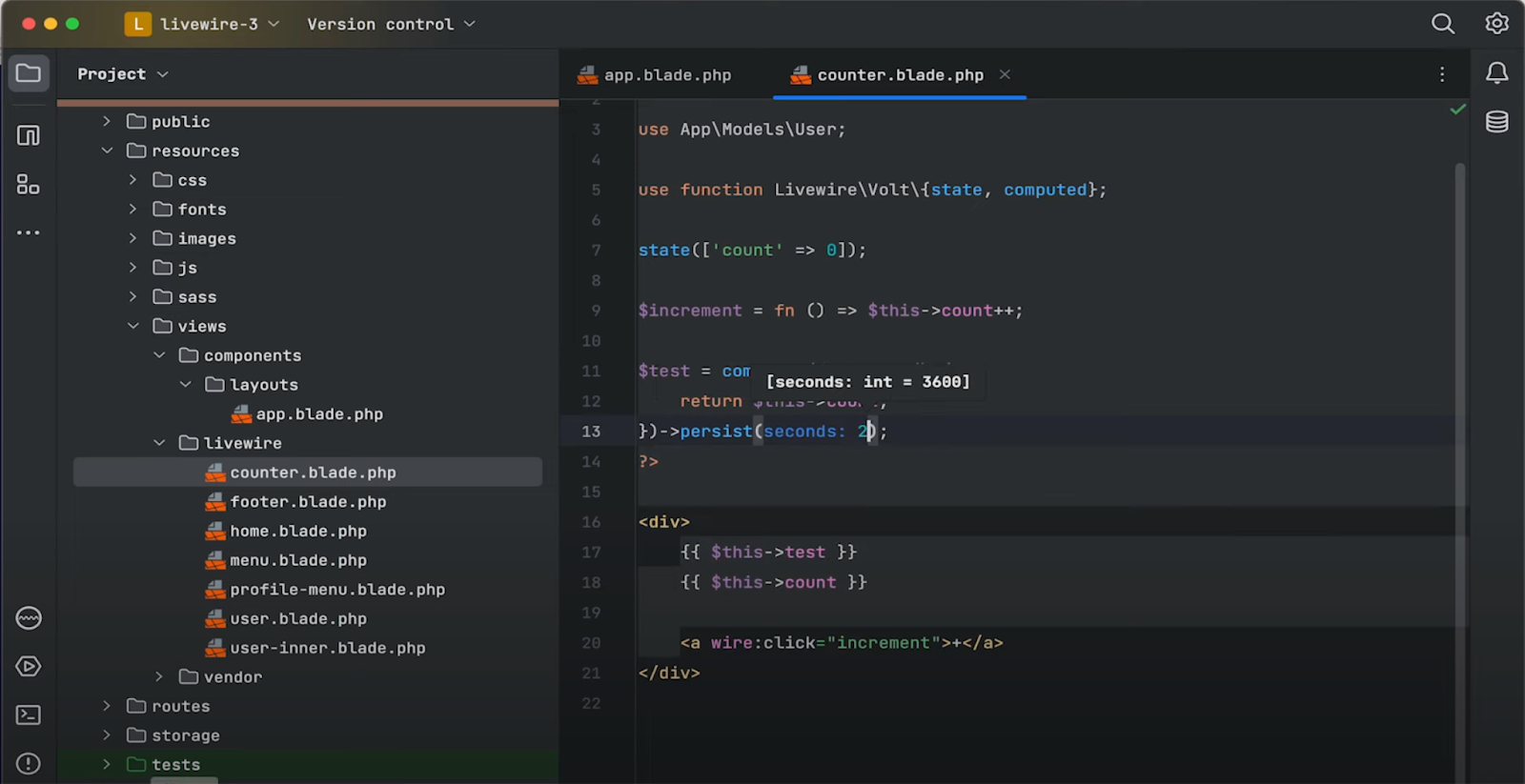Open the Project view dropdown
1525x784 pixels.
123,74
